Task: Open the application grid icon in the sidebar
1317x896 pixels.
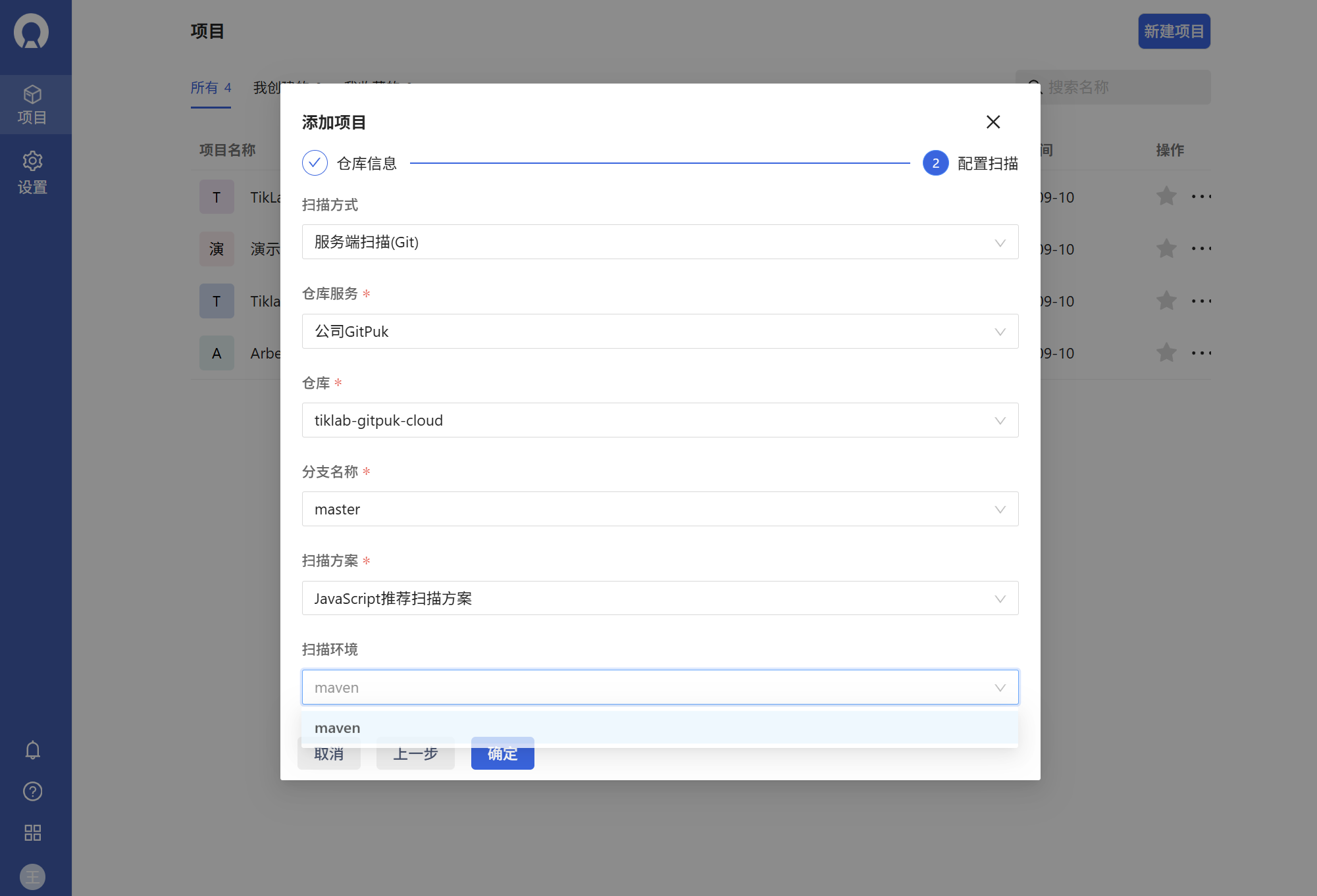Action: tap(32, 833)
